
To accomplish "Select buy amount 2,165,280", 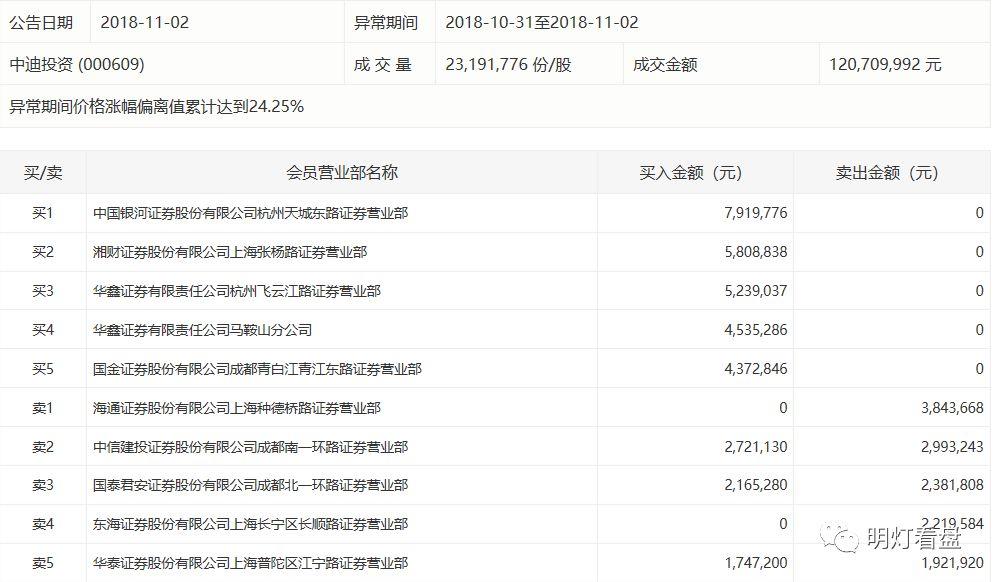I will click(x=756, y=486).
